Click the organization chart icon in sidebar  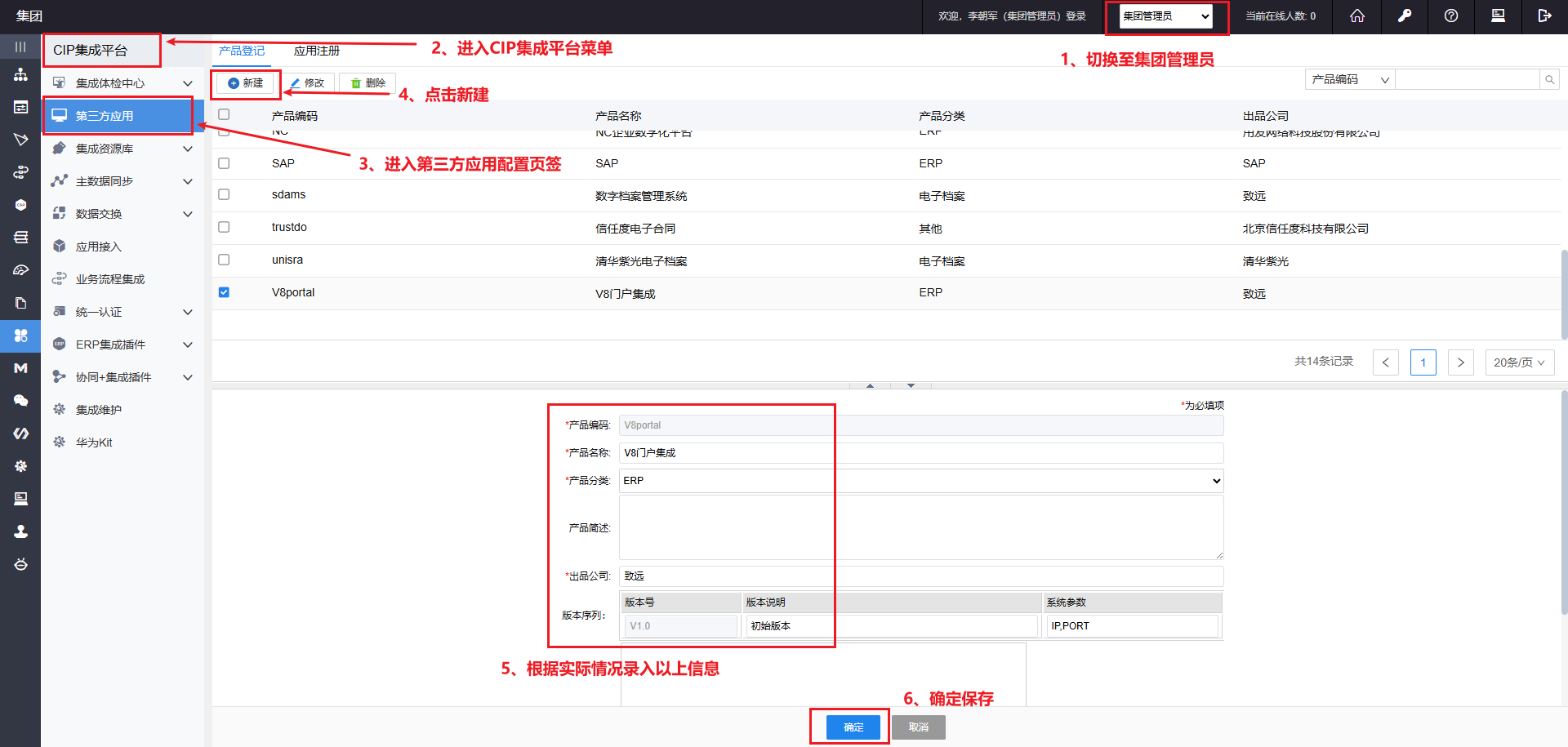click(20, 75)
